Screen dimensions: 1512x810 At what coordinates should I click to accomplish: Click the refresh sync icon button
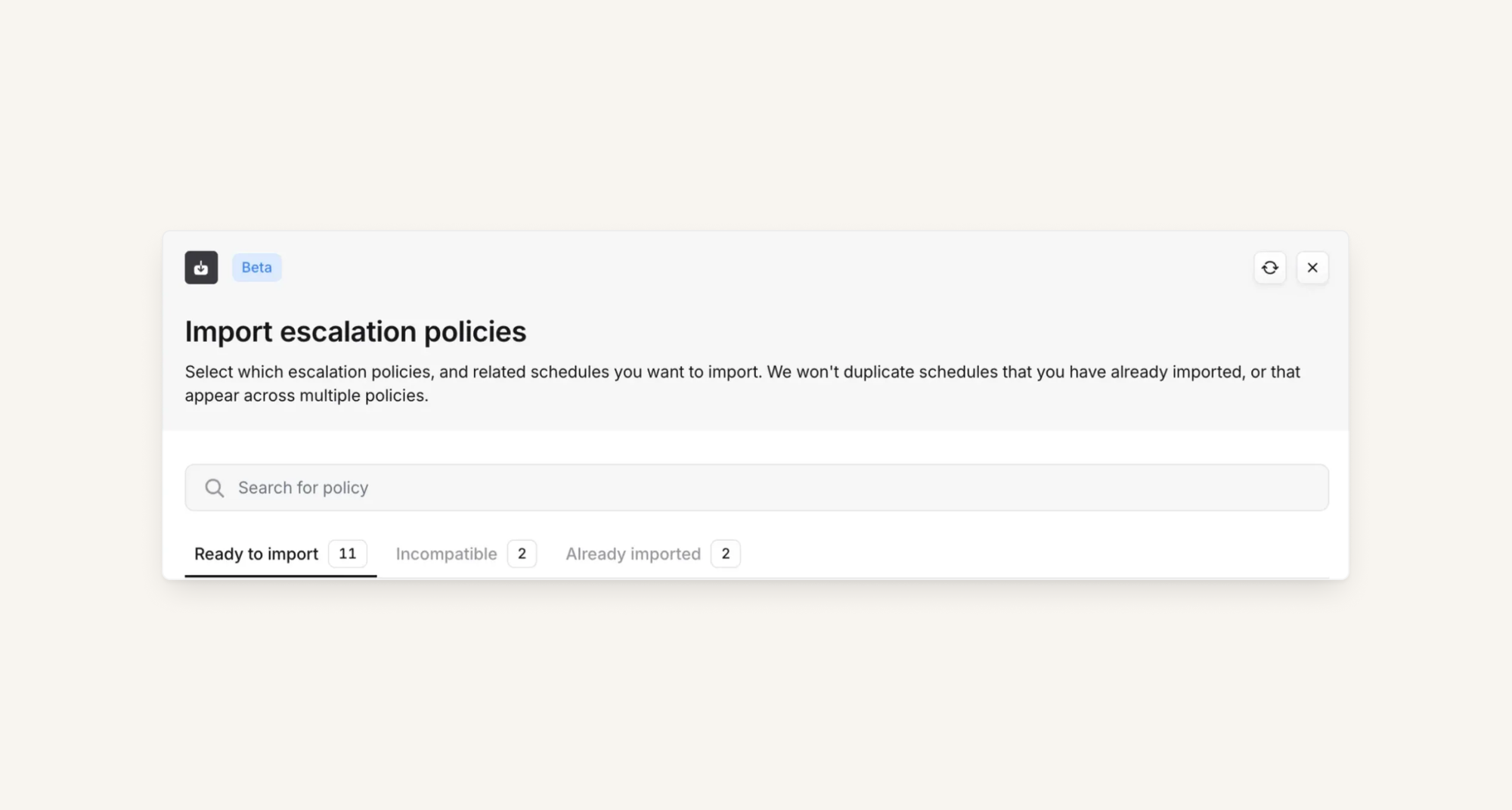(x=1269, y=268)
